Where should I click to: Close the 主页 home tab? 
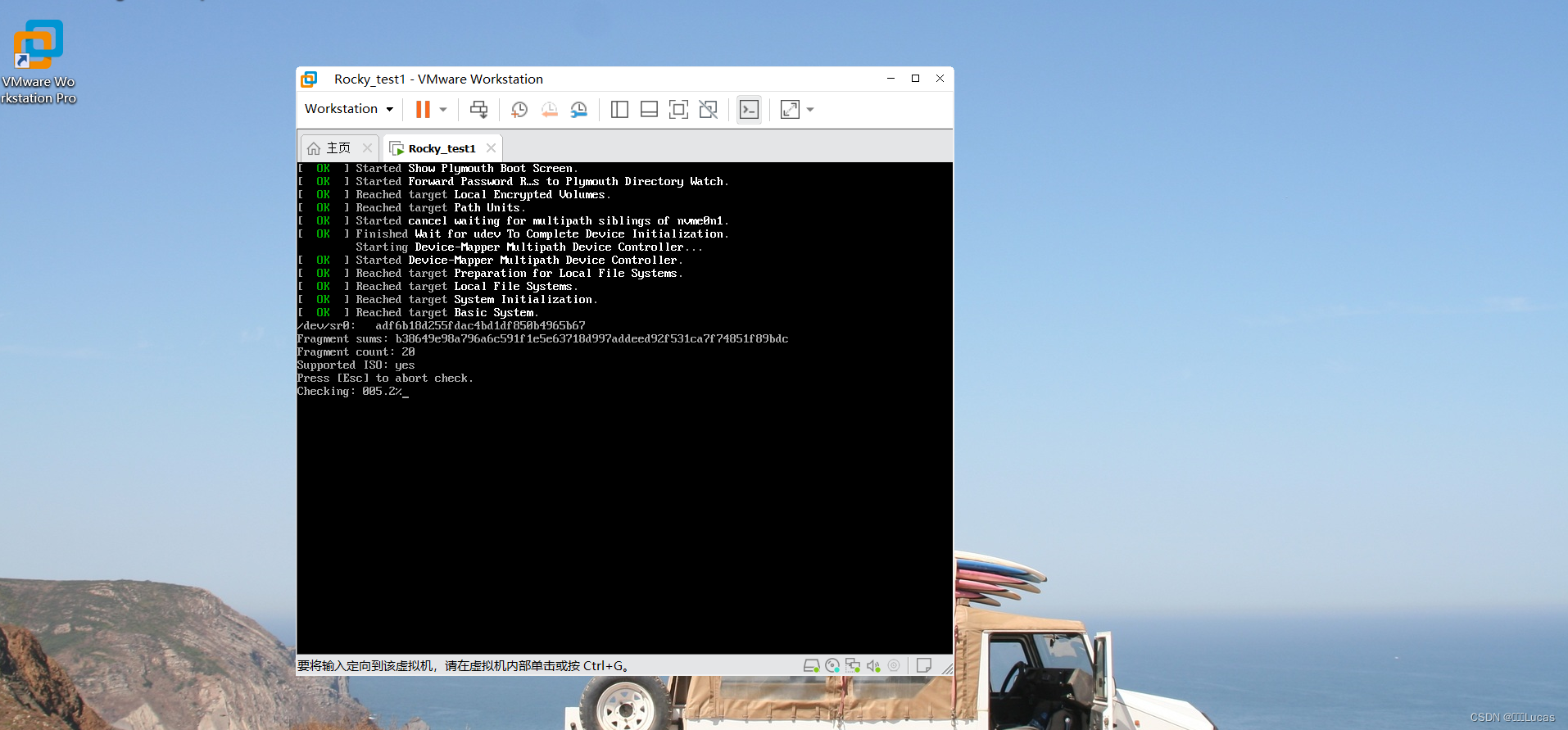[x=367, y=148]
